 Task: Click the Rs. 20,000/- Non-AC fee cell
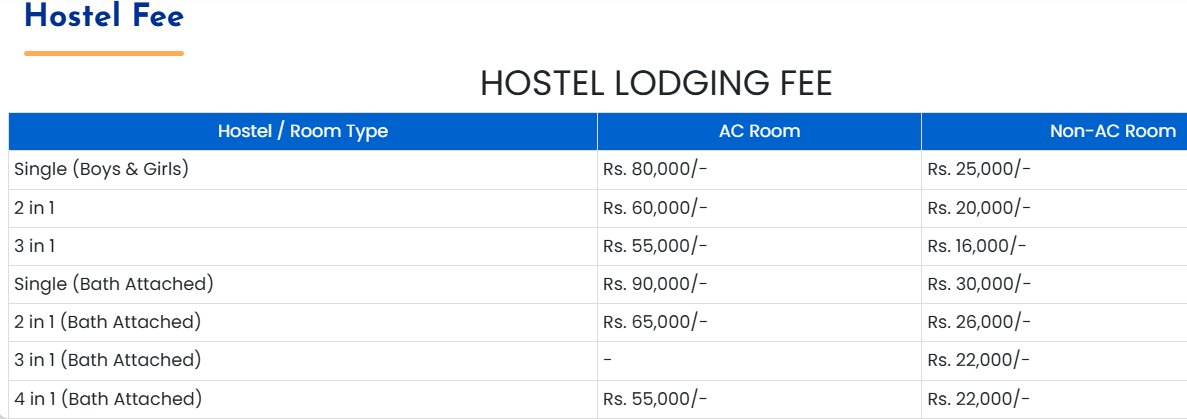click(x=979, y=208)
